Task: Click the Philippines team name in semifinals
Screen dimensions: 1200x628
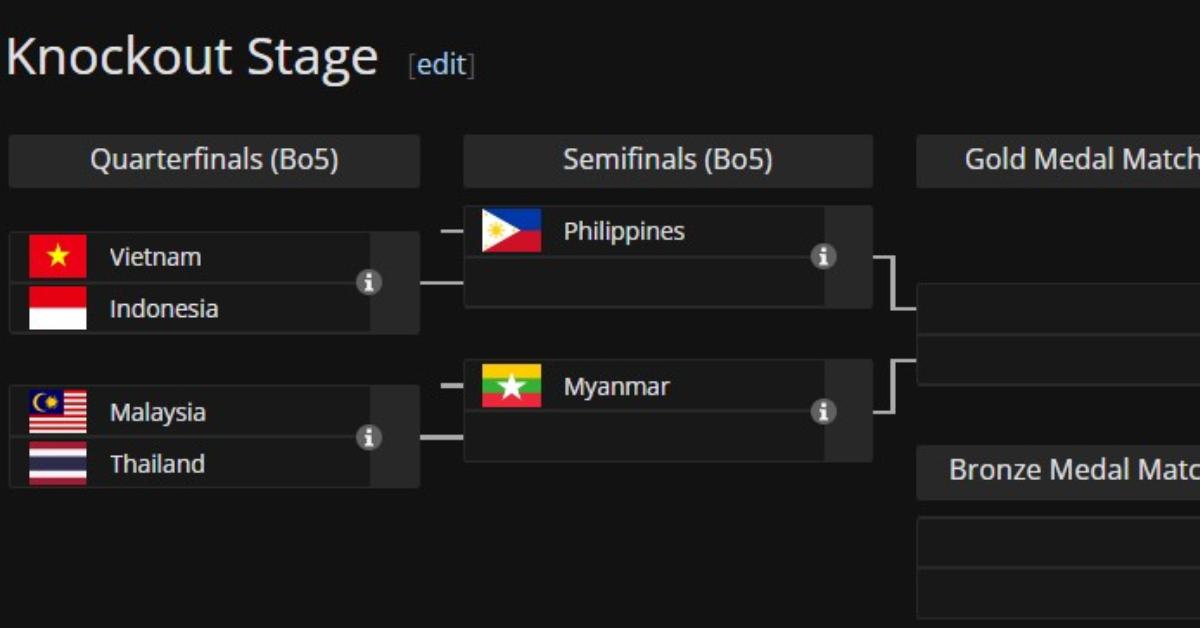Action: click(624, 231)
